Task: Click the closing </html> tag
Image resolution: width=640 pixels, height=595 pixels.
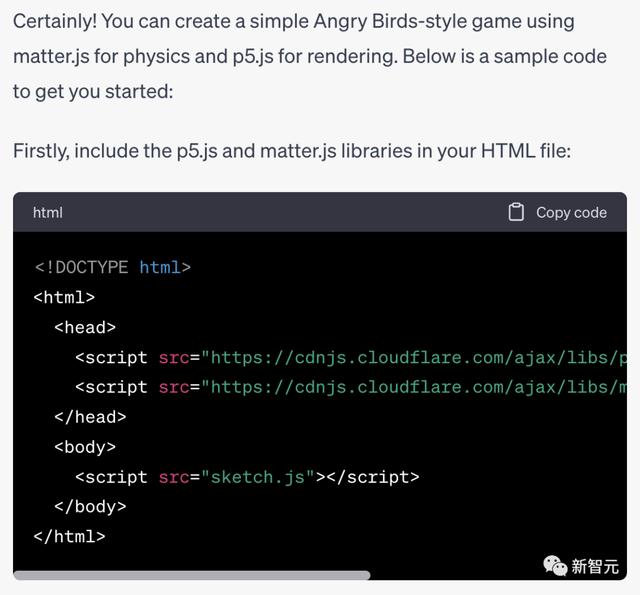Action: 69,537
